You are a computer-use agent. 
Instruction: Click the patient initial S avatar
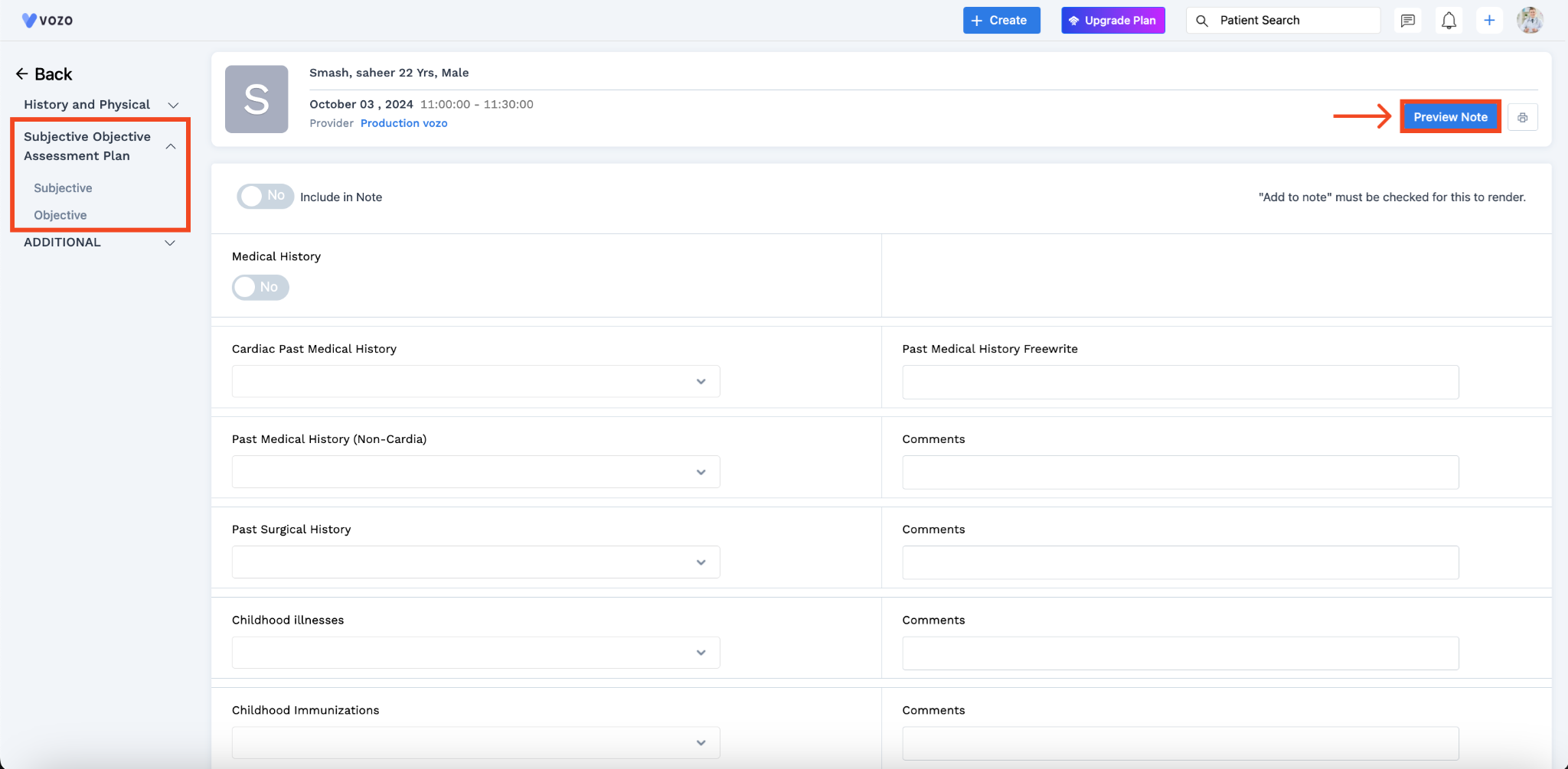click(256, 99)
